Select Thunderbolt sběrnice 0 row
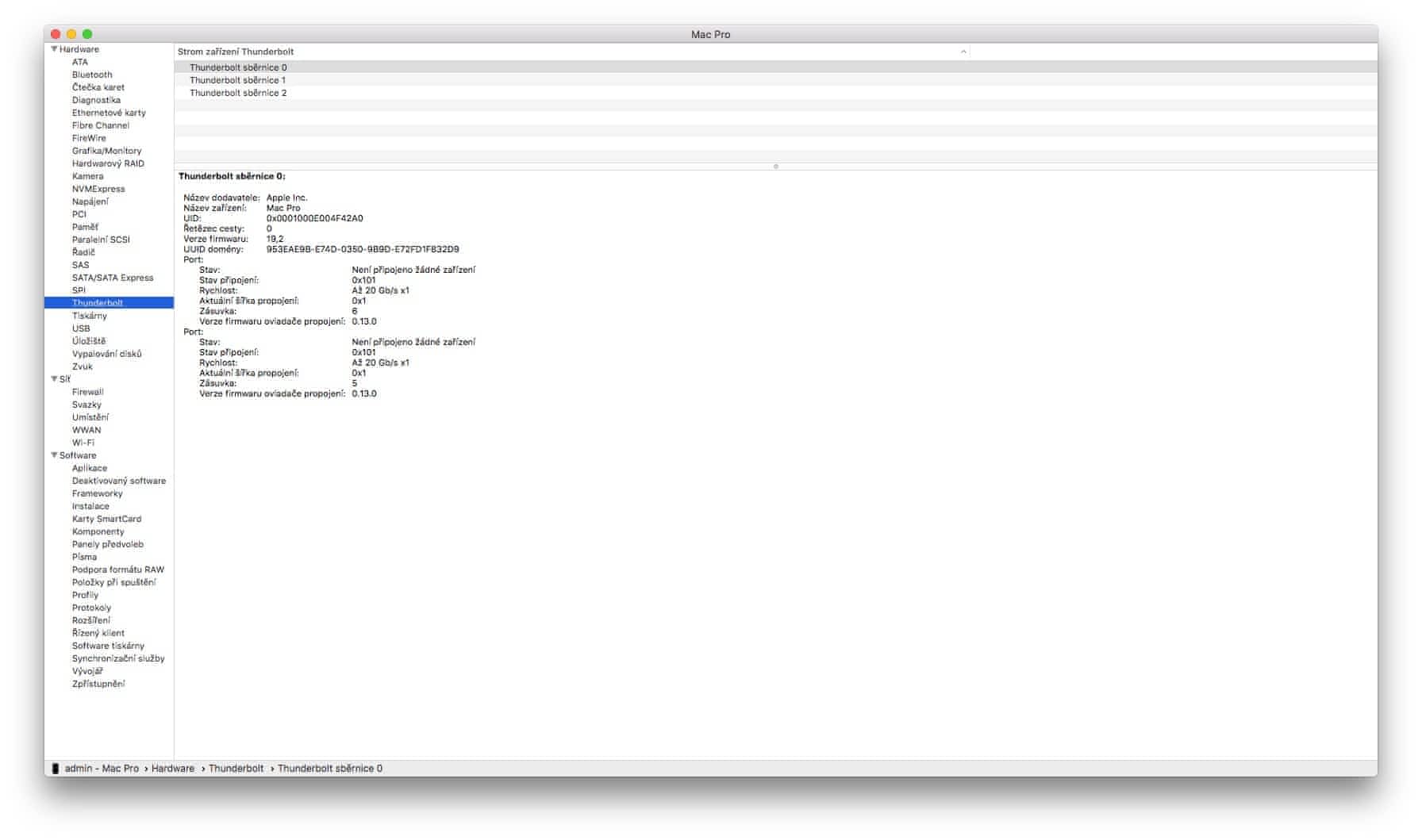This screenshot has height=840, width=1422. pos(775,67)
